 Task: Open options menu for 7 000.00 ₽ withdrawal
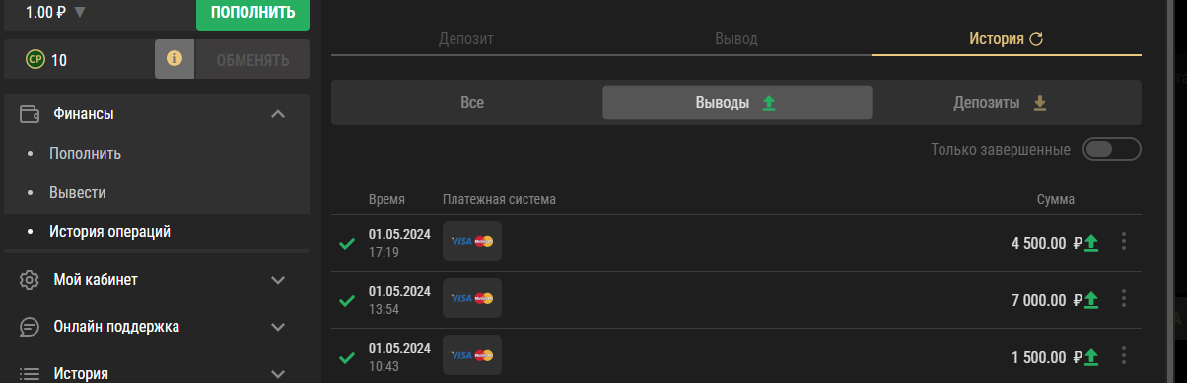click(1124, 298)
